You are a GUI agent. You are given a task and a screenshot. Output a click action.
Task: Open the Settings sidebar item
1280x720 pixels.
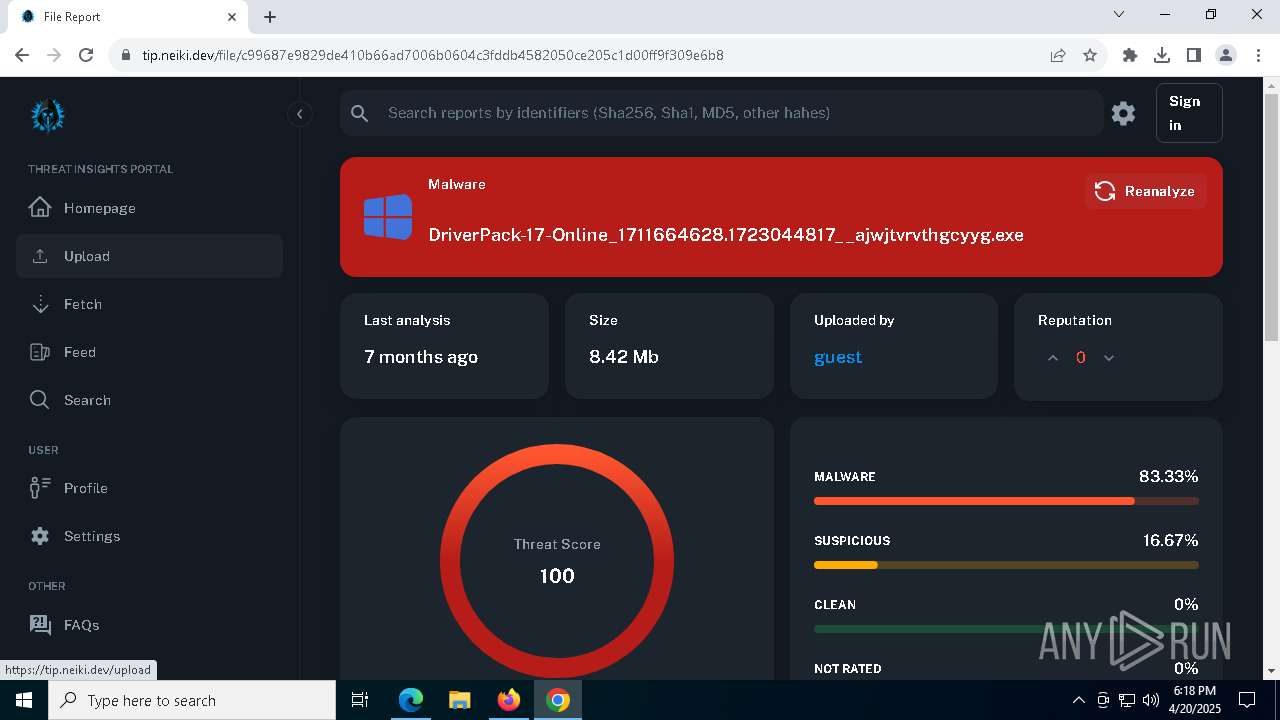[149, 536]
